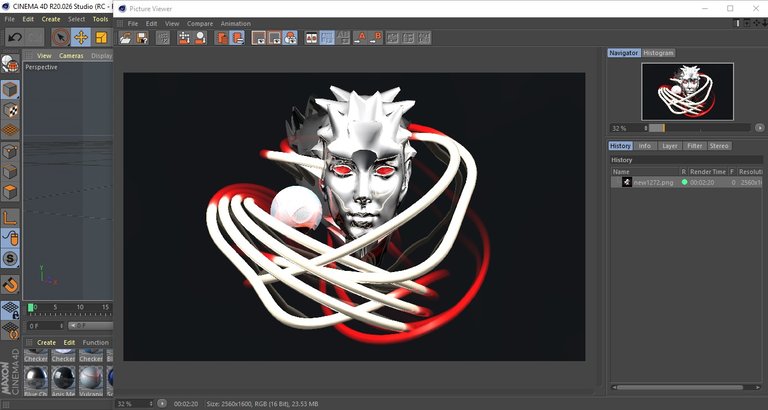
Task: Select the Live Selection arrow tool
Action: pos(61,37)
